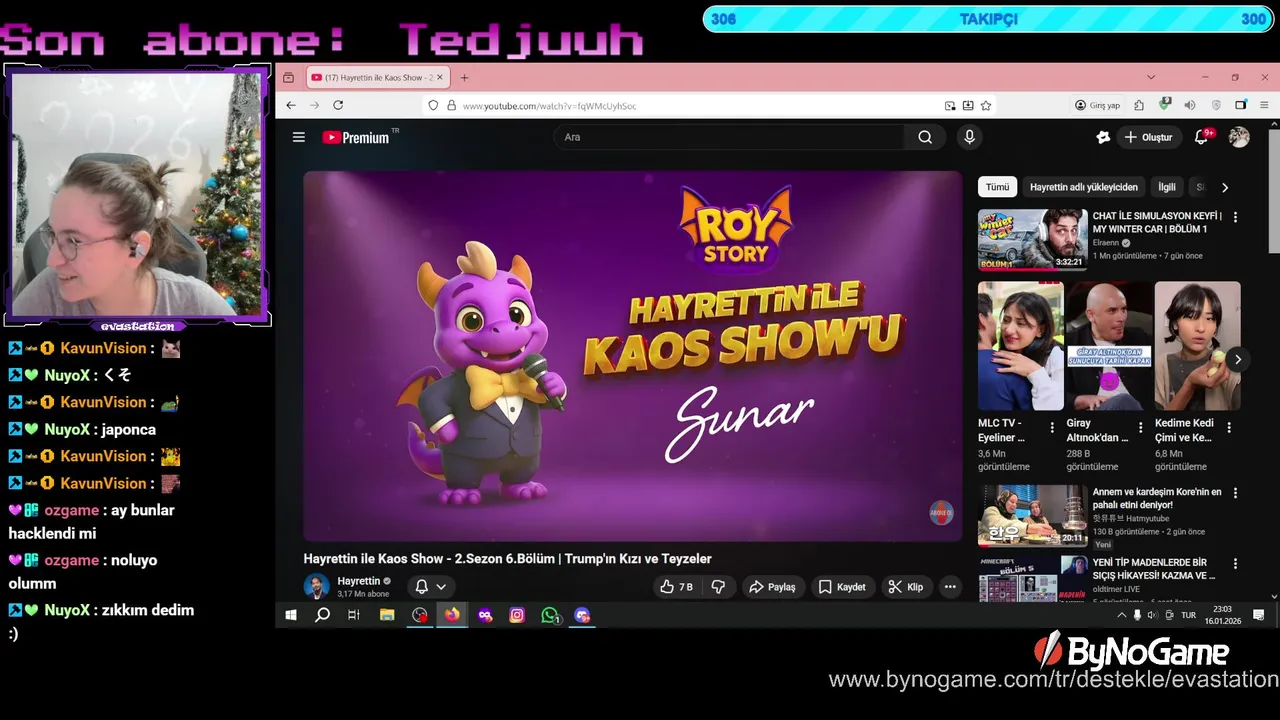Open CHAT İLE SIMULASYON KEYFİ video thumbnail
Image resolution: width=1280 pixels, height=720 pixels.
tap(1032, 239)
